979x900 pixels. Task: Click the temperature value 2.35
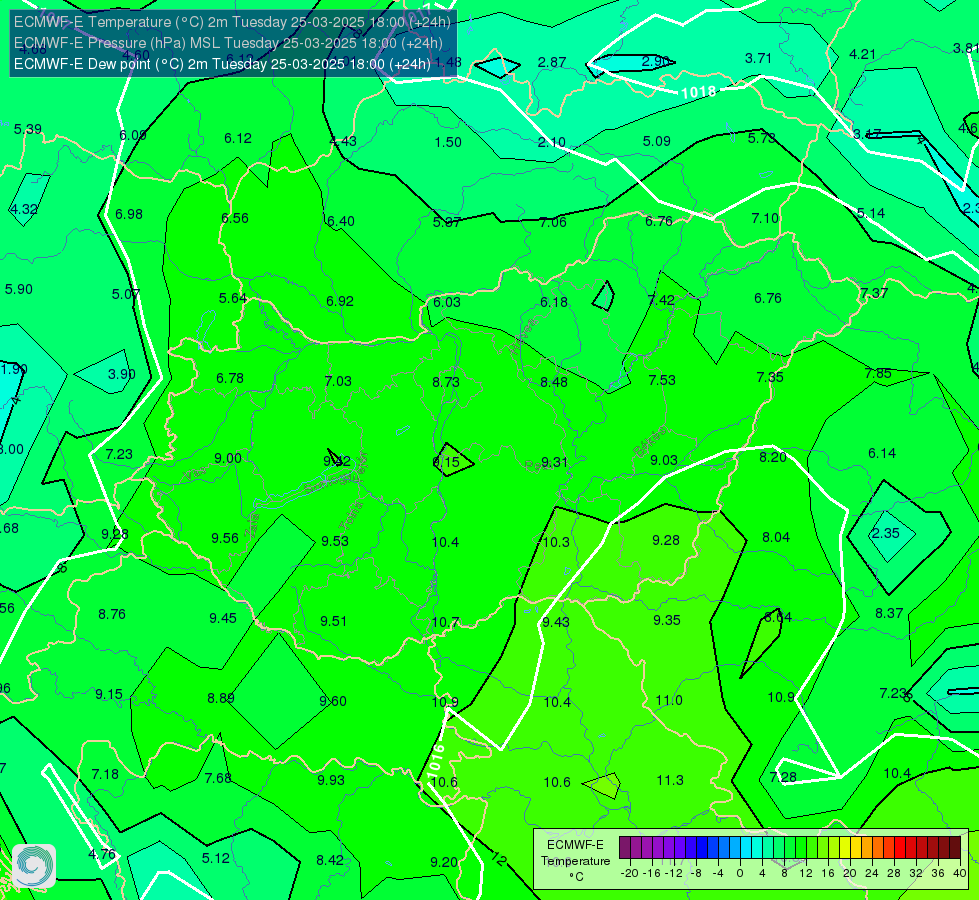885,533
